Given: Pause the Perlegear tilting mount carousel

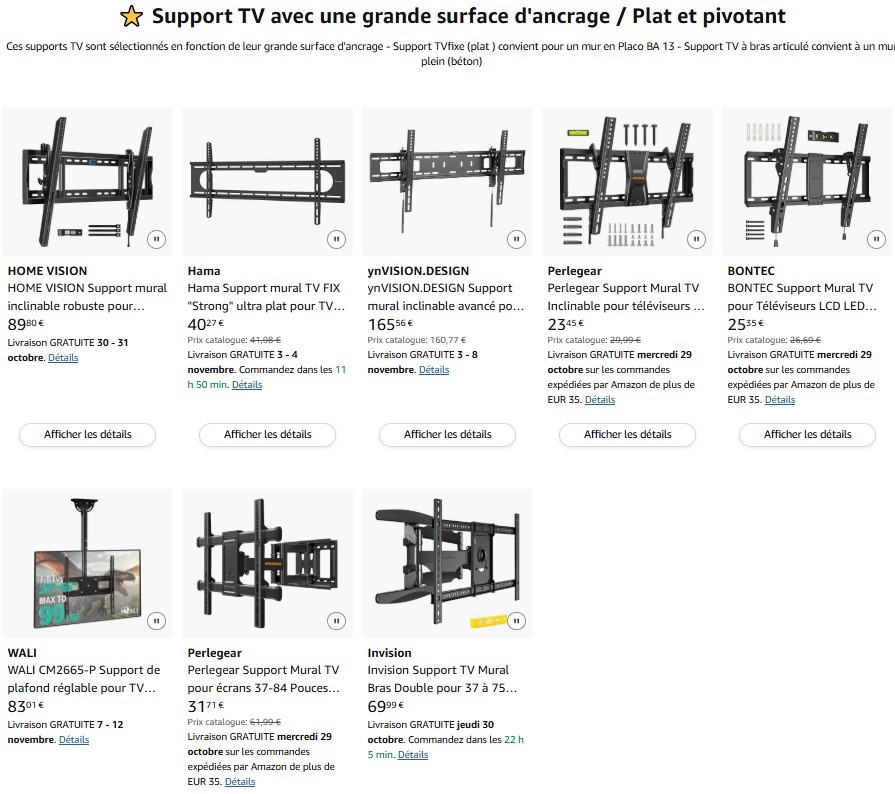Looking at the screenshot, I should (x=696, y=239).
